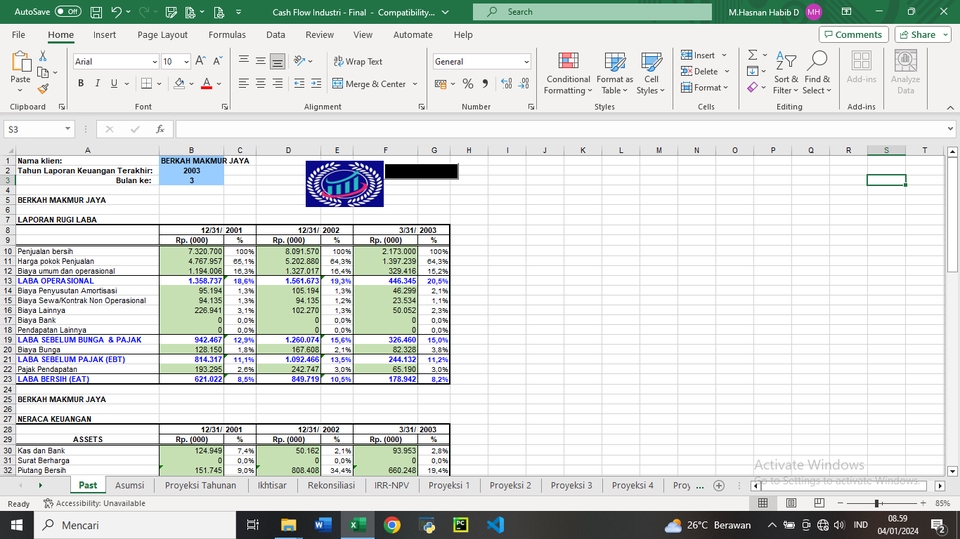The image size is (960, 539).
Task: Switch to the Insert ribbon tab
Action: [x=104, y=35]
